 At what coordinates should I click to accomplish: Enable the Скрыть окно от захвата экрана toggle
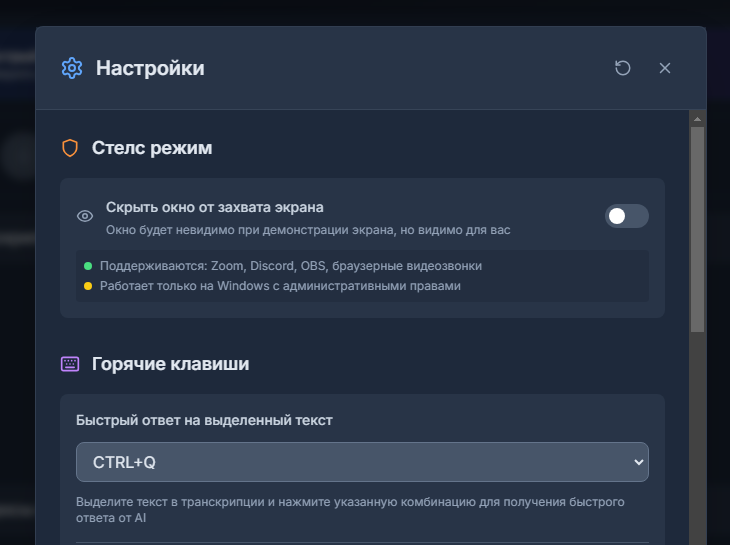click(x=626, y=216)
